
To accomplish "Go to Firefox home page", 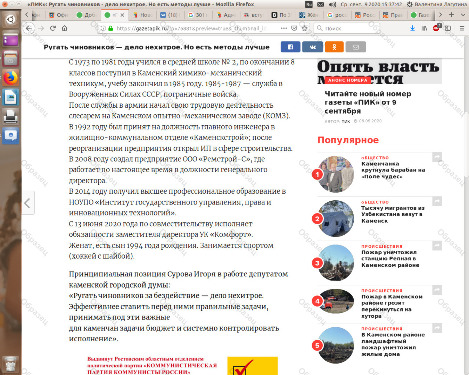I will click(64, 28).
